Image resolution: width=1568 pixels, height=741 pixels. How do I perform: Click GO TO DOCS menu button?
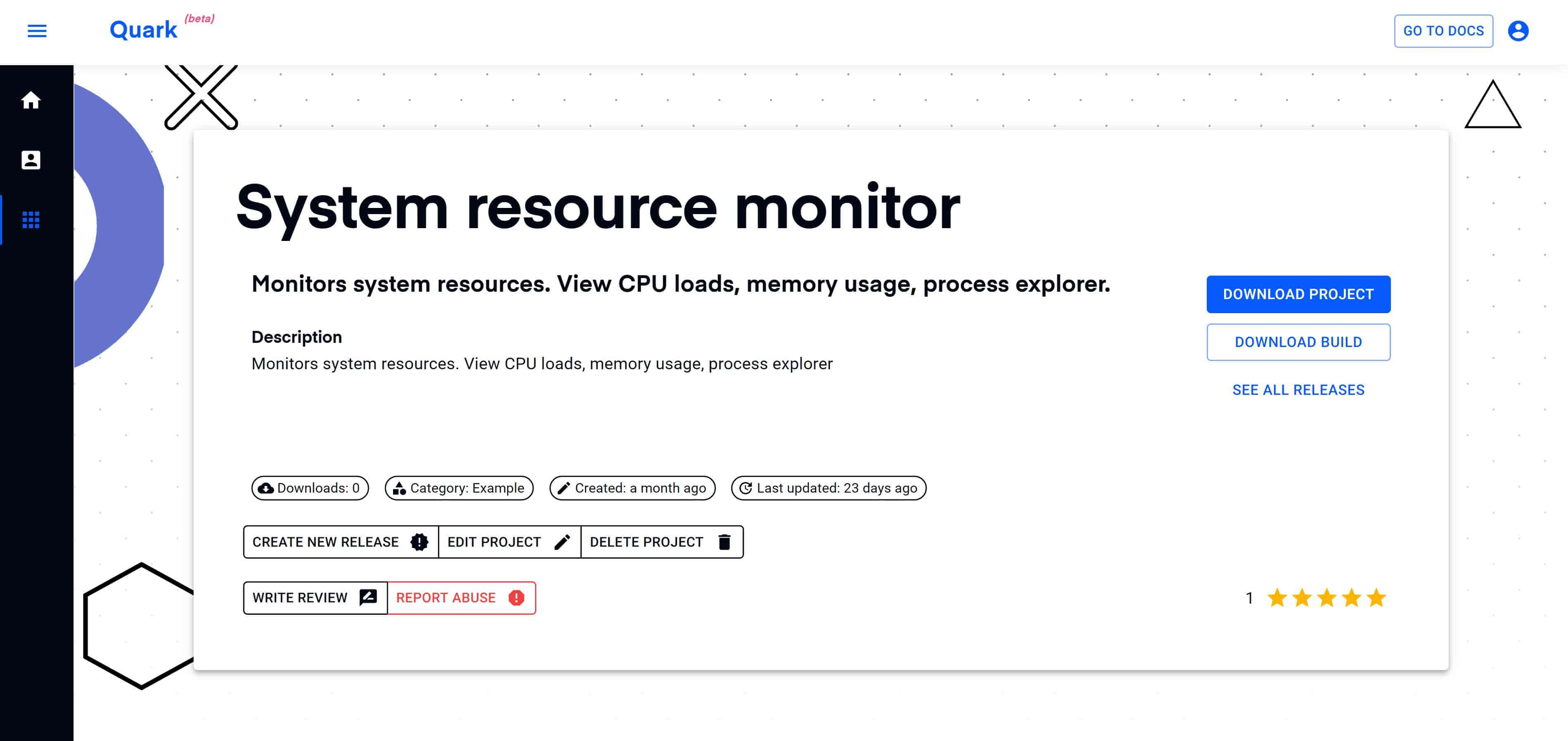pyautogui.click(x=1443, y=30)
